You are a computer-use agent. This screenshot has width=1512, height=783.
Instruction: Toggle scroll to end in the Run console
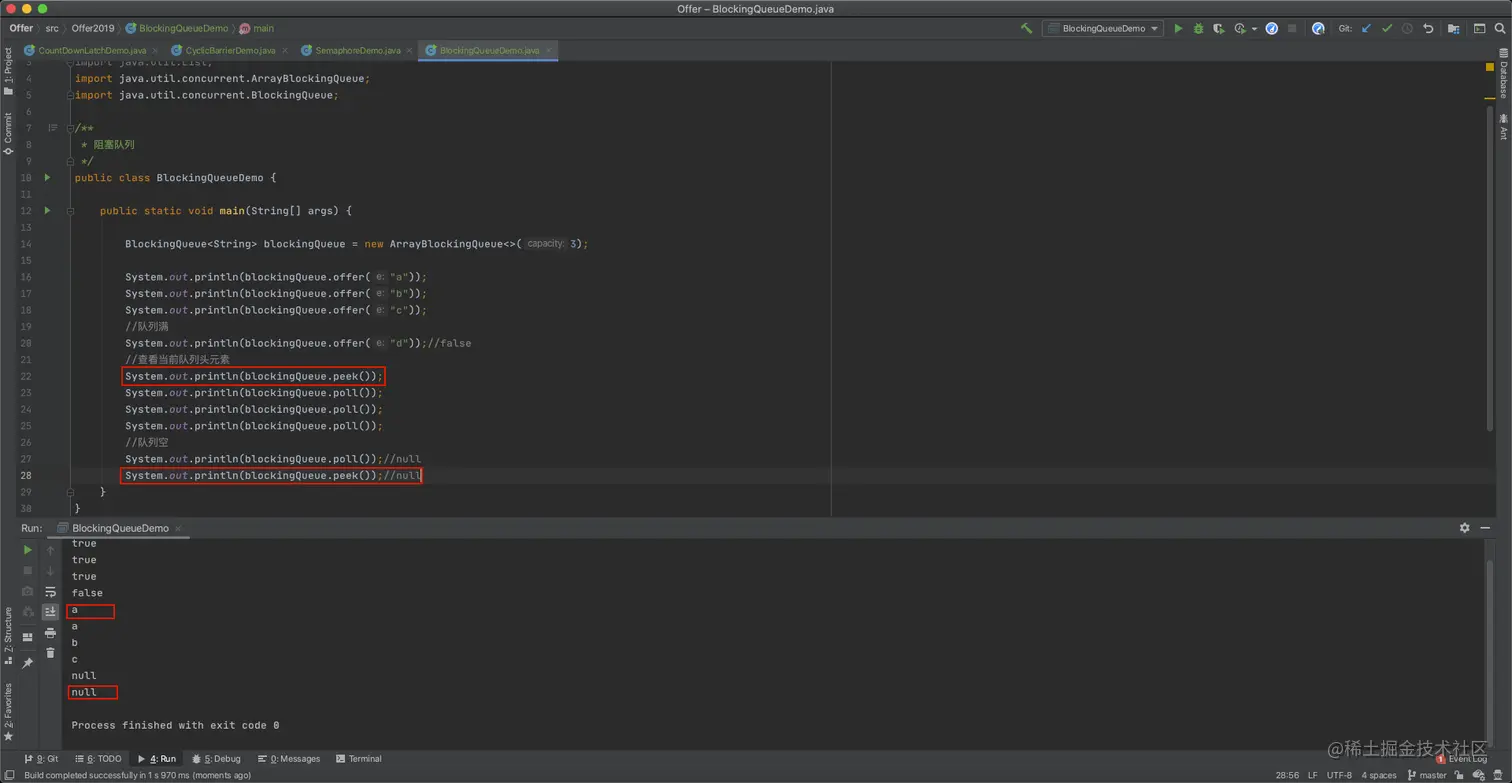[x=50, y=612]
